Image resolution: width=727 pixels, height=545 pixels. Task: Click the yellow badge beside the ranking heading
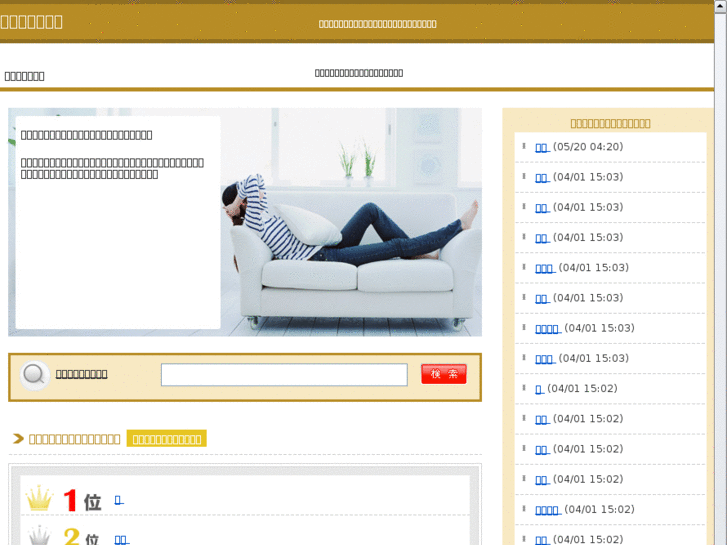click(x=166, y=439)
